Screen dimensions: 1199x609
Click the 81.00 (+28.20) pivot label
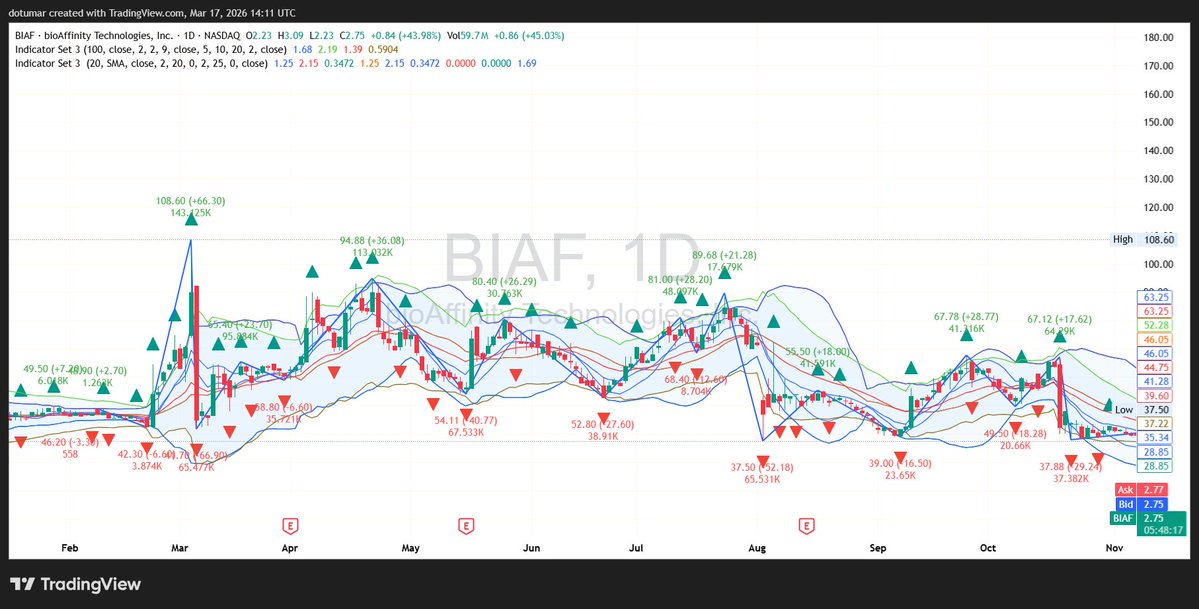tap(681, 279)
